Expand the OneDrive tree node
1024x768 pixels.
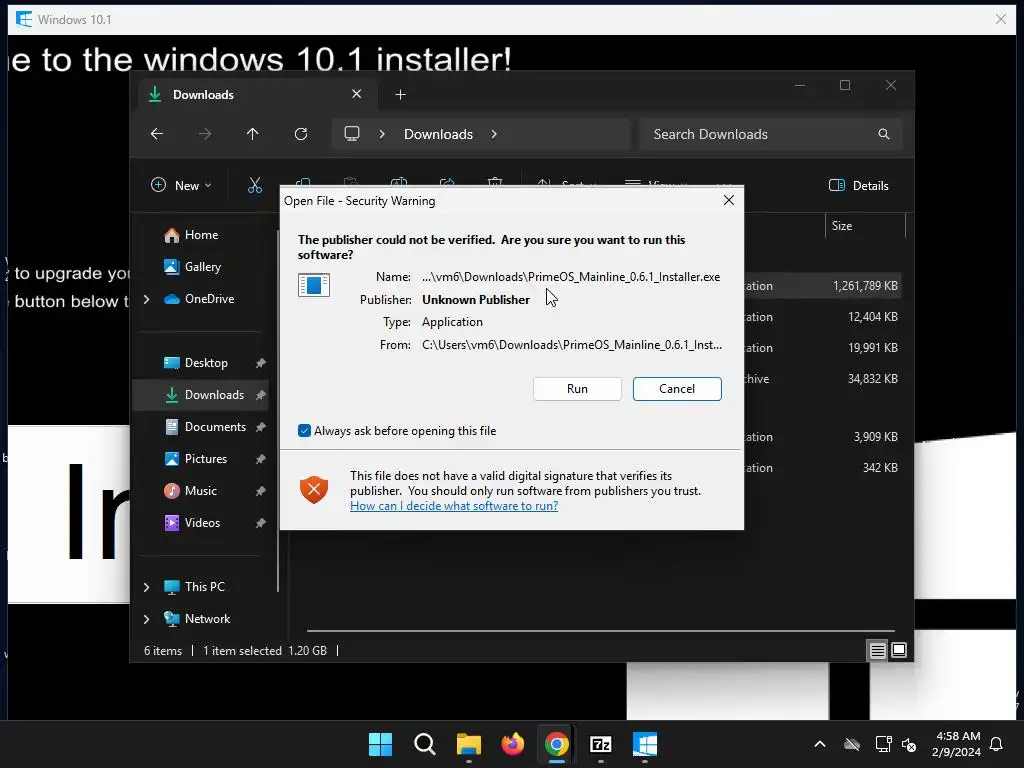click(146, 299)
